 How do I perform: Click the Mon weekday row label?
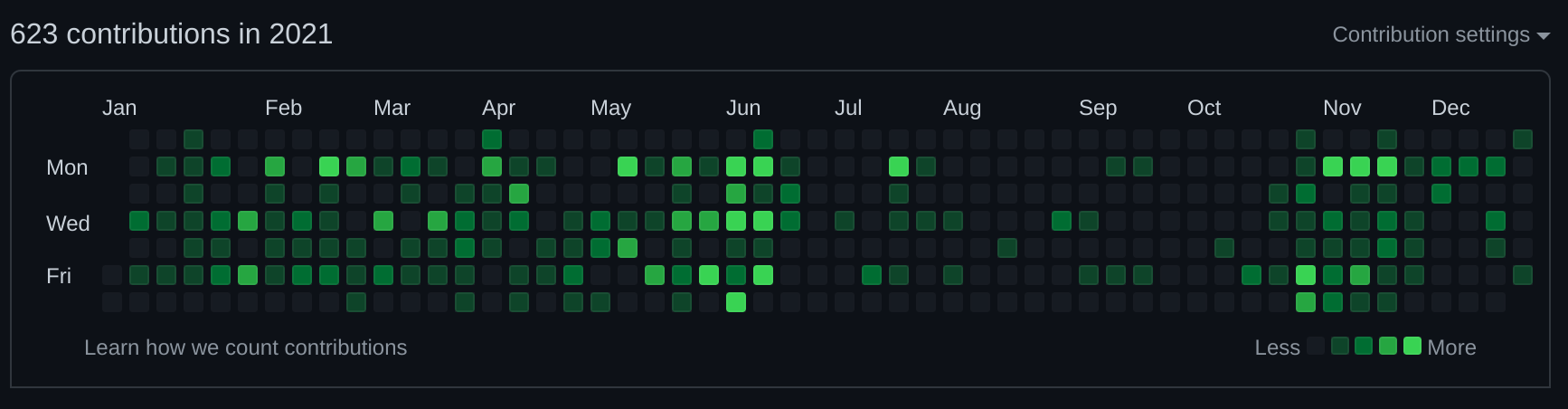pyautogui.click(x=67, y=167)
